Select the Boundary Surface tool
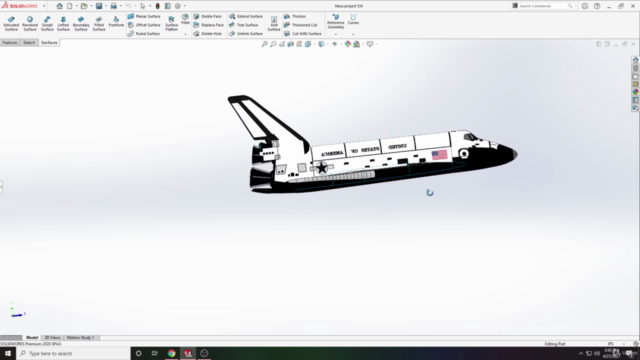Image resolution: width=640 pixels, height=360 pixels. click(81, 24)
